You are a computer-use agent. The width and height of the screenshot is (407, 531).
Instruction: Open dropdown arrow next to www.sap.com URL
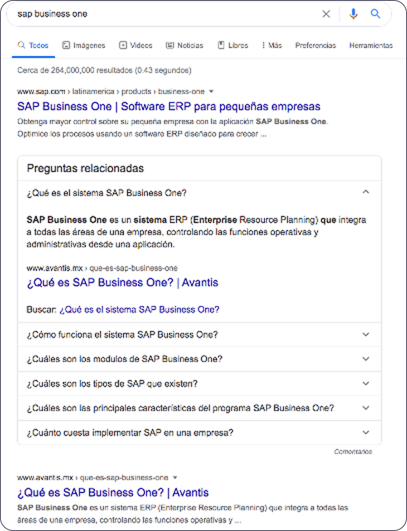(211, 91)
